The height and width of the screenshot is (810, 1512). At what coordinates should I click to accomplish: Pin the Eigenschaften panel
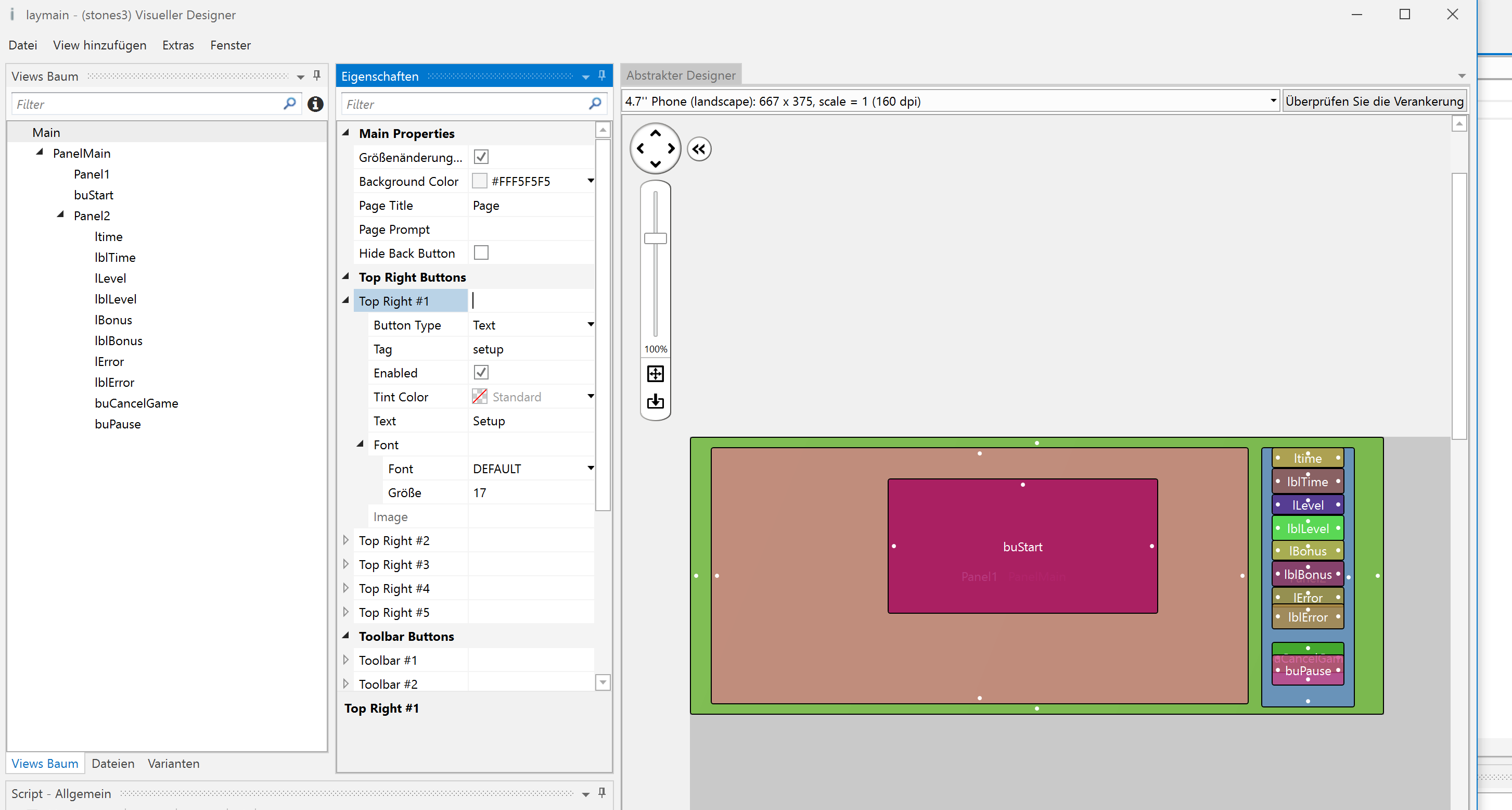pyautogui.click(x=601, y=75)
